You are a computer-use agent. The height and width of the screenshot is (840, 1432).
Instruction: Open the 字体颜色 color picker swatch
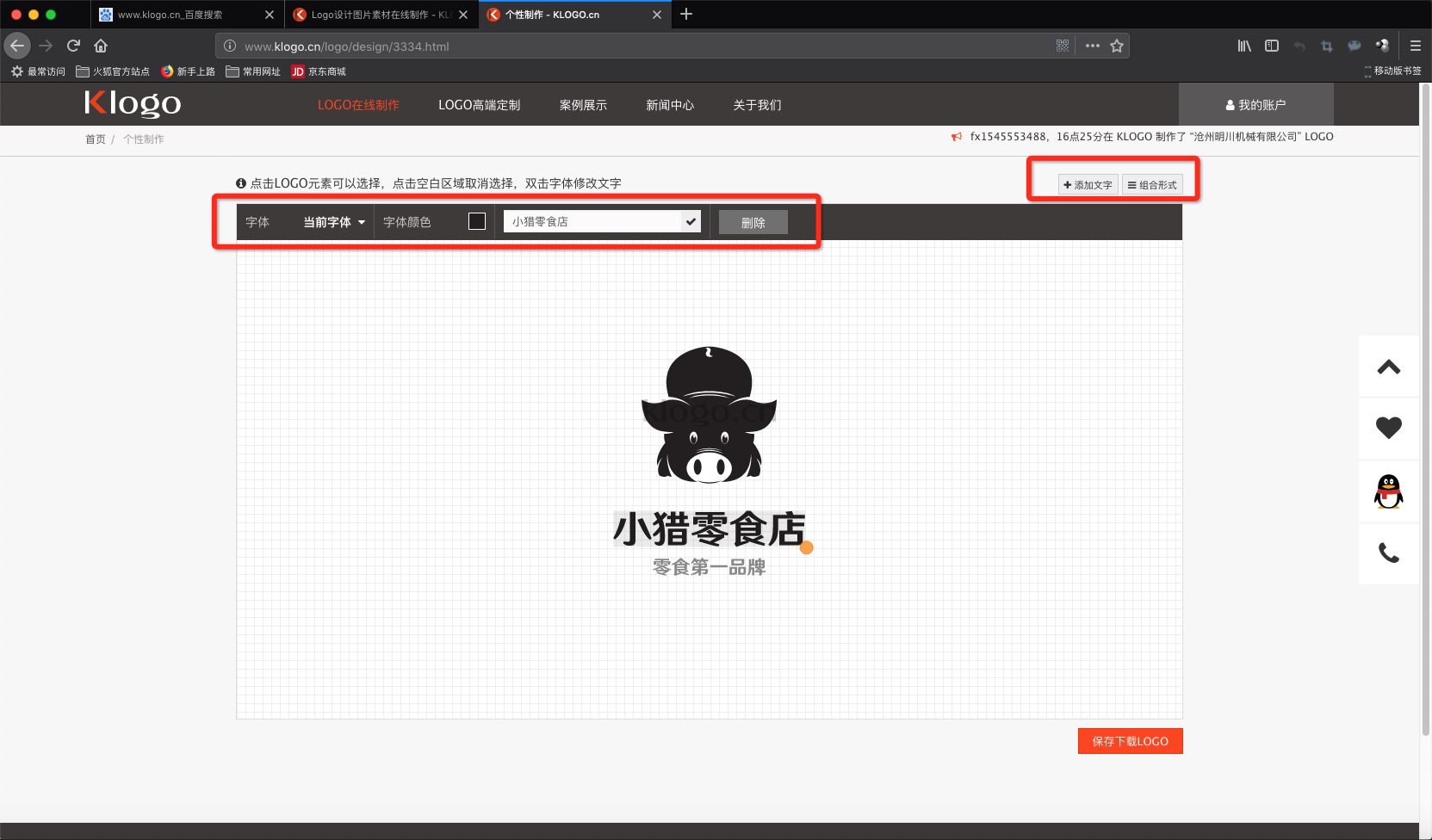476,221
